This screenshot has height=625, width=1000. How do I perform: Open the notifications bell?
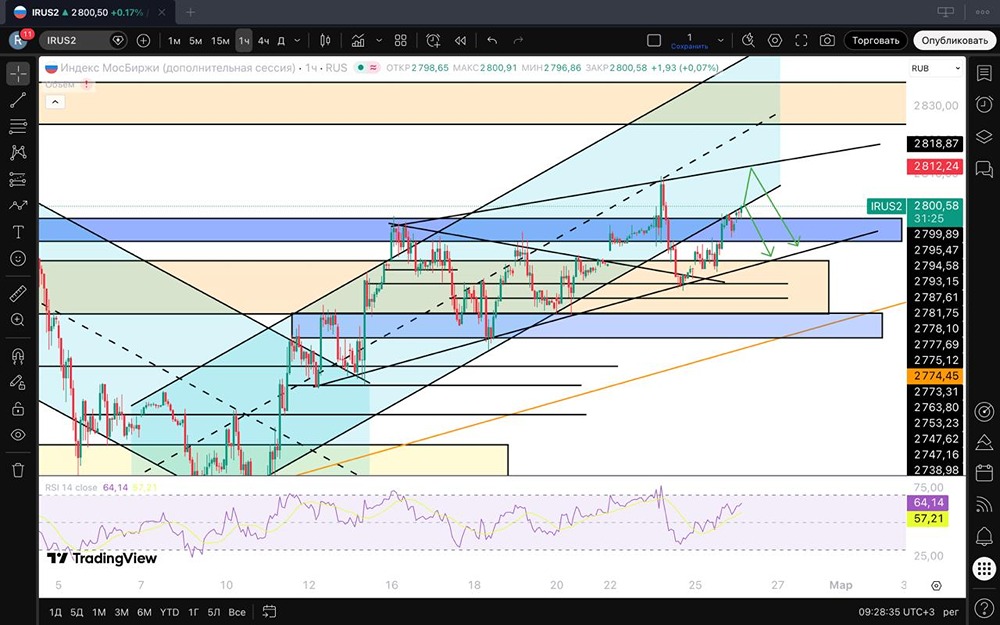click(x=984, y=536)
